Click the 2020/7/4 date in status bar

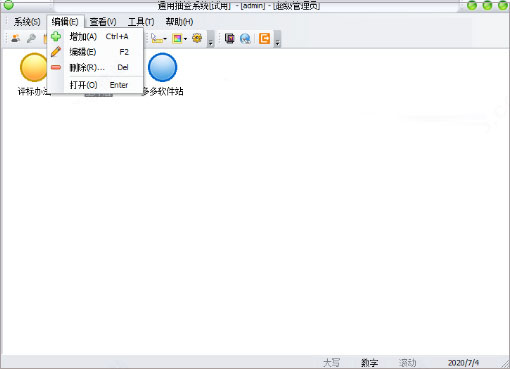[x=463, y=362]
